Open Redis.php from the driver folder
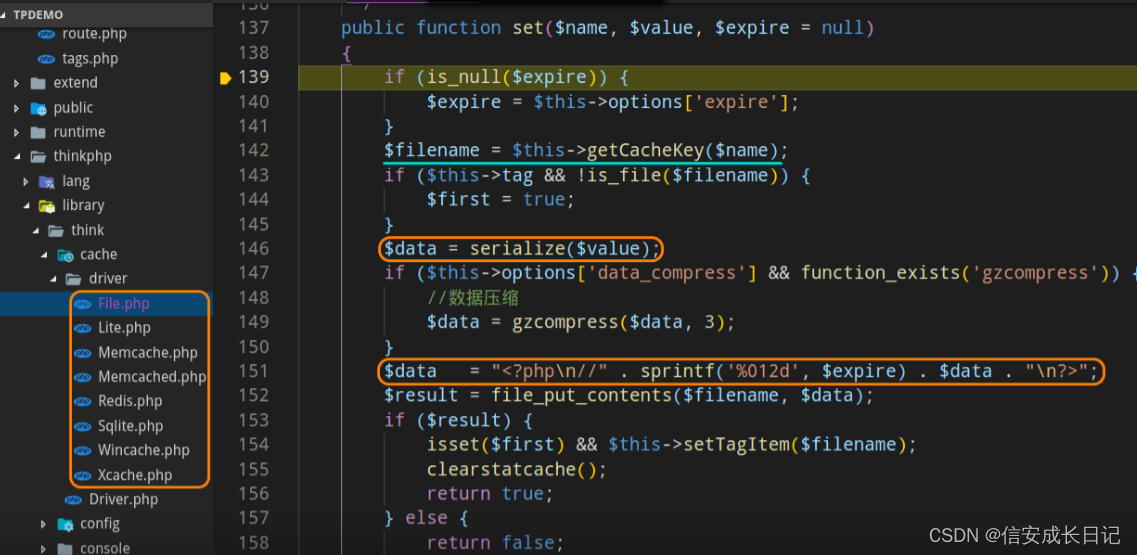 (x=130, y=401)
